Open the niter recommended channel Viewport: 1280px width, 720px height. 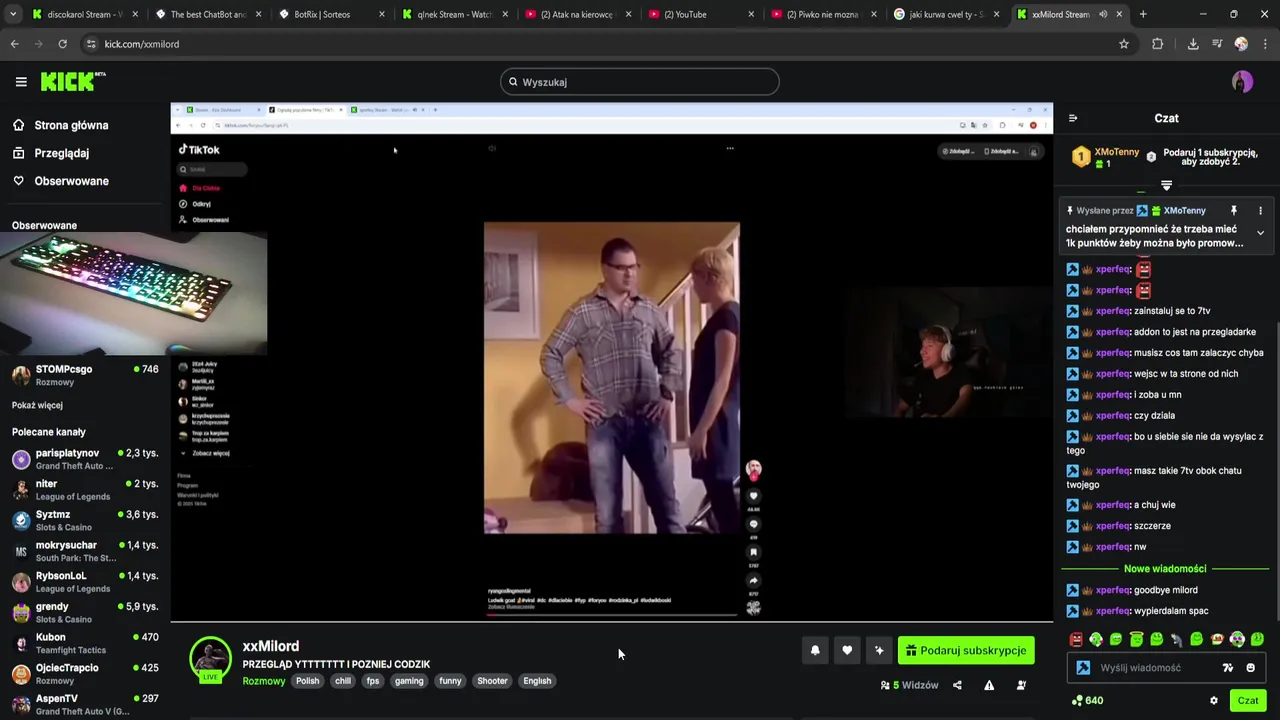pos(85,490)
